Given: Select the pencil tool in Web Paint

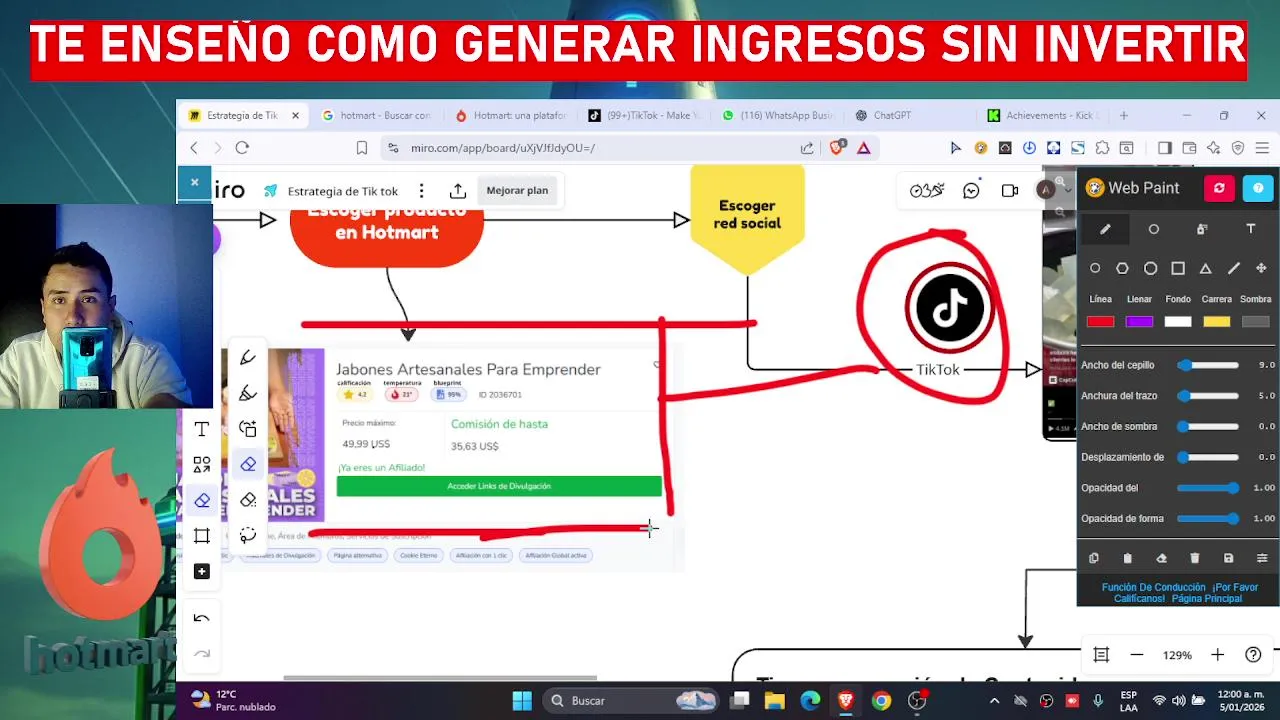Looking at the screenshot, I should pyautogui.click(x=1105, y=229).
